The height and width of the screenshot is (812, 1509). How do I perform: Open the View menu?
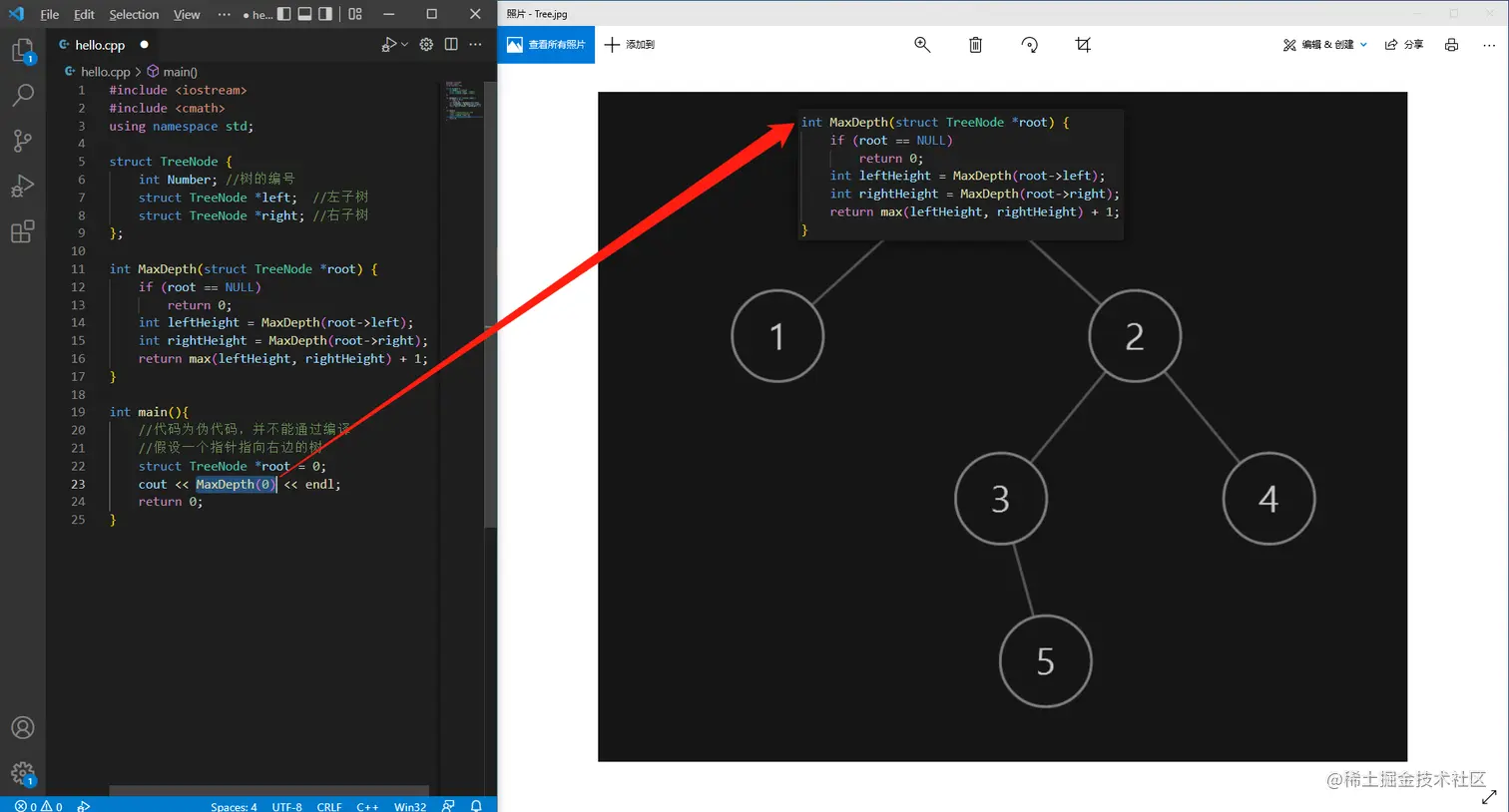(x=187, y=15)
